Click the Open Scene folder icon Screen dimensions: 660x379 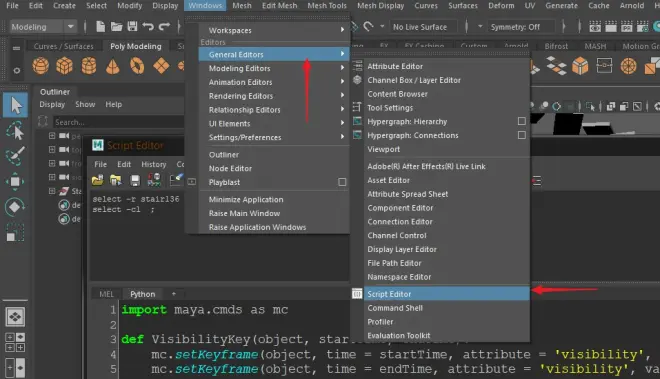pos(117,27)
